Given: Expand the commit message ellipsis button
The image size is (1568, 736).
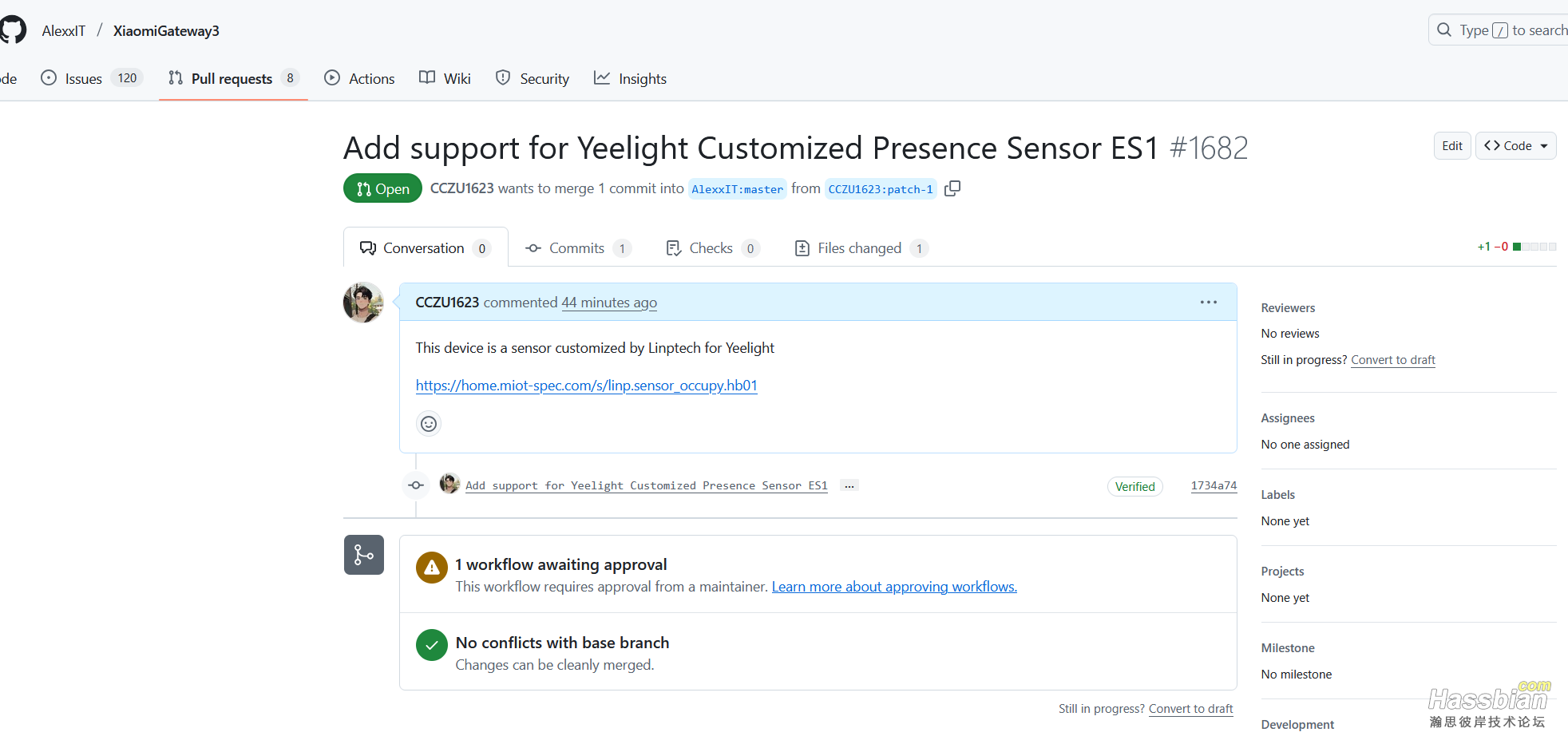Looking at the screenshot, I should pos(849,486).
